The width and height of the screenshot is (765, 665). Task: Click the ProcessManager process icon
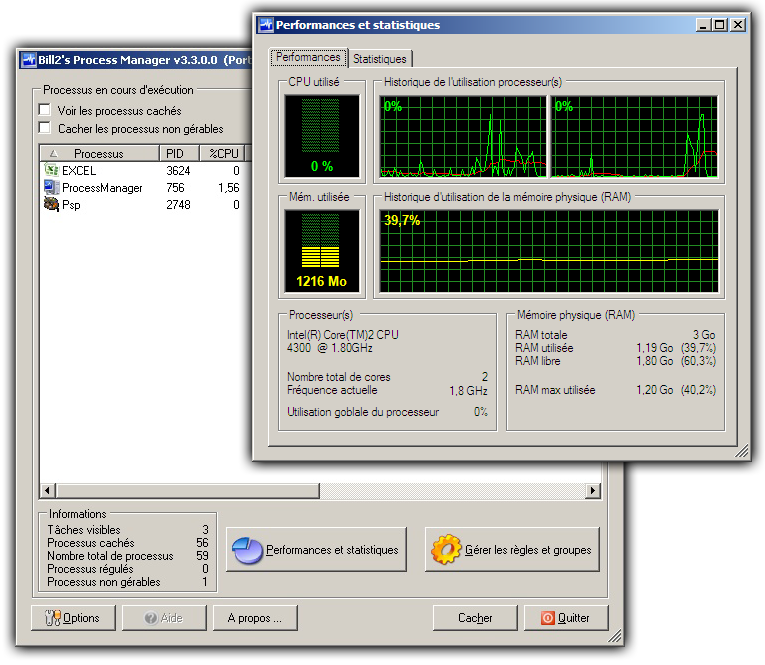51,187
